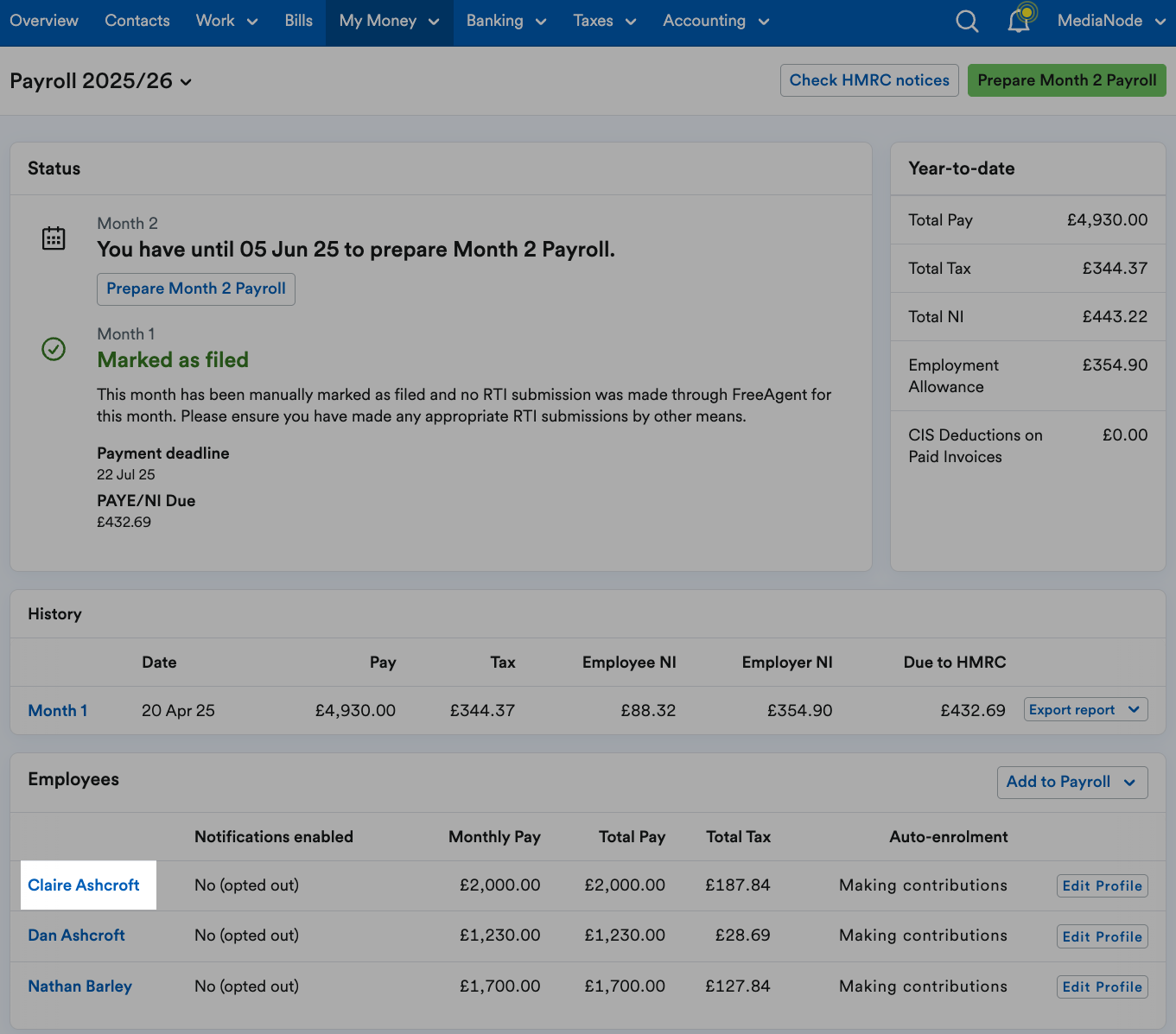The height and width of the screenshot is (1034, 1176).
Task: Edit Profile for Nathan Barley
Action: 1102,986
